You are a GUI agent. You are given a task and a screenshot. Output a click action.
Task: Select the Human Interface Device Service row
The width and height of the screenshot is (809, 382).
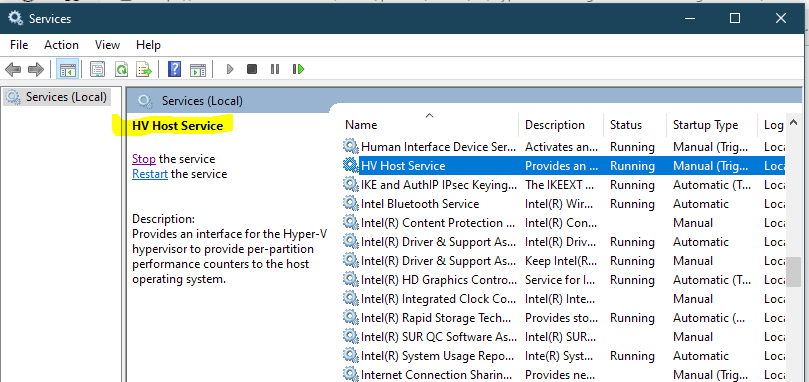point(563,147)
